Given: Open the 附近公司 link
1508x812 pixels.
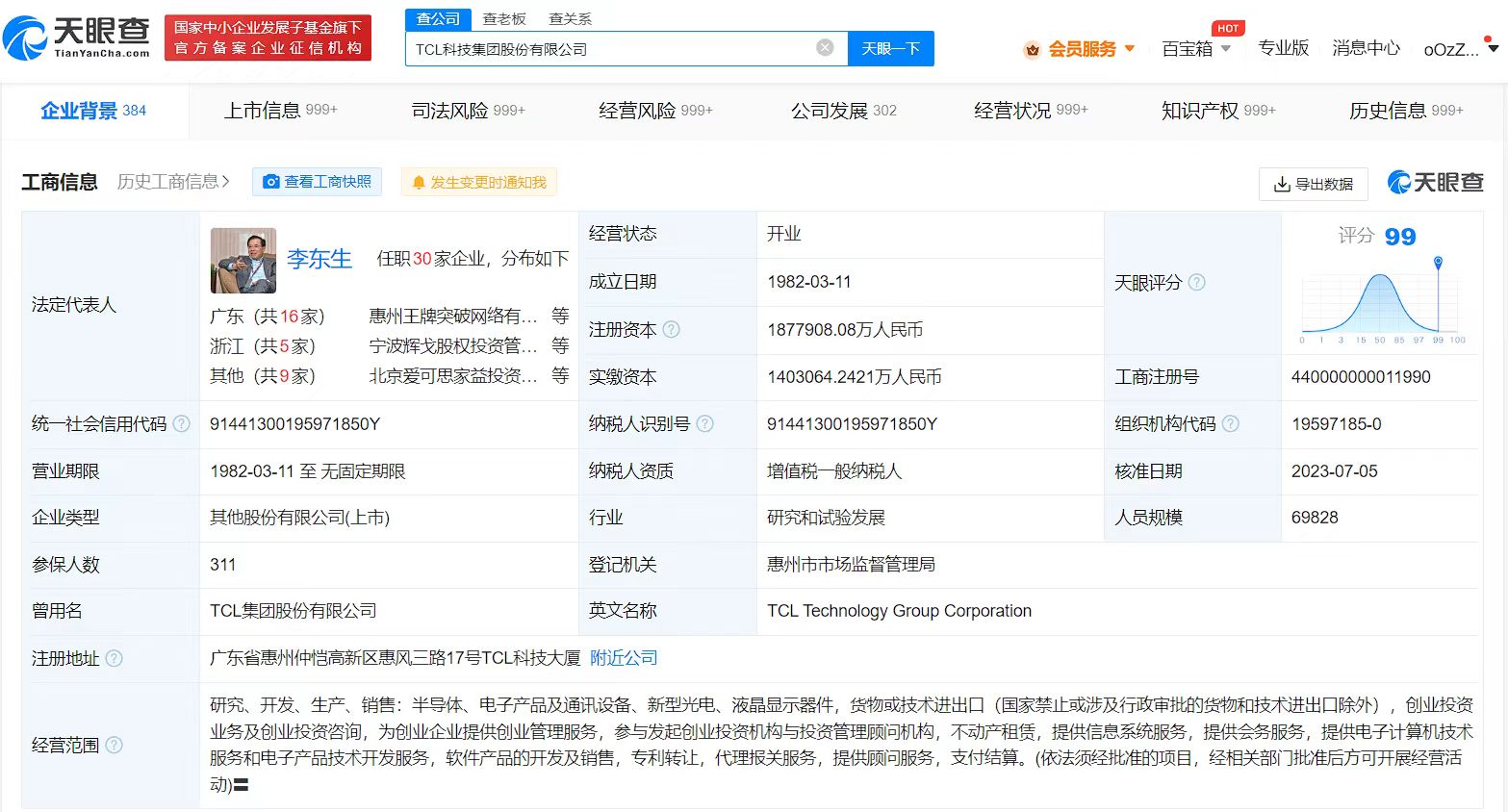Looking at the screenshot, I should [623, 658].
